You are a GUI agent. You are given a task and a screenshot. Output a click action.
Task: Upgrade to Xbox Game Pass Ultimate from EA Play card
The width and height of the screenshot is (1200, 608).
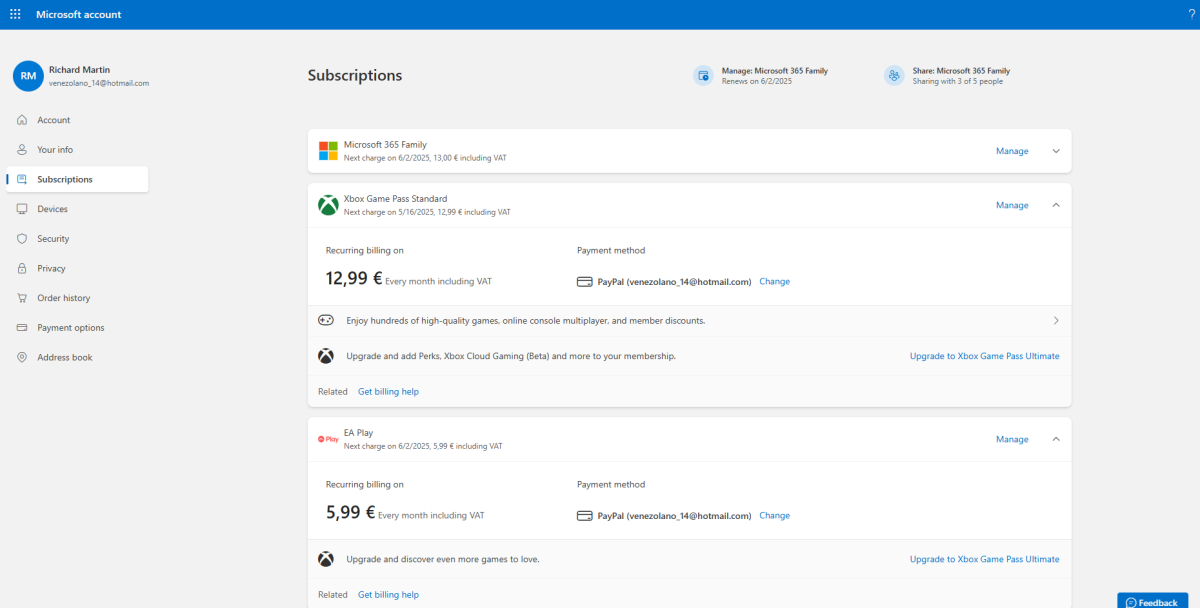click(x=984, y=559)
